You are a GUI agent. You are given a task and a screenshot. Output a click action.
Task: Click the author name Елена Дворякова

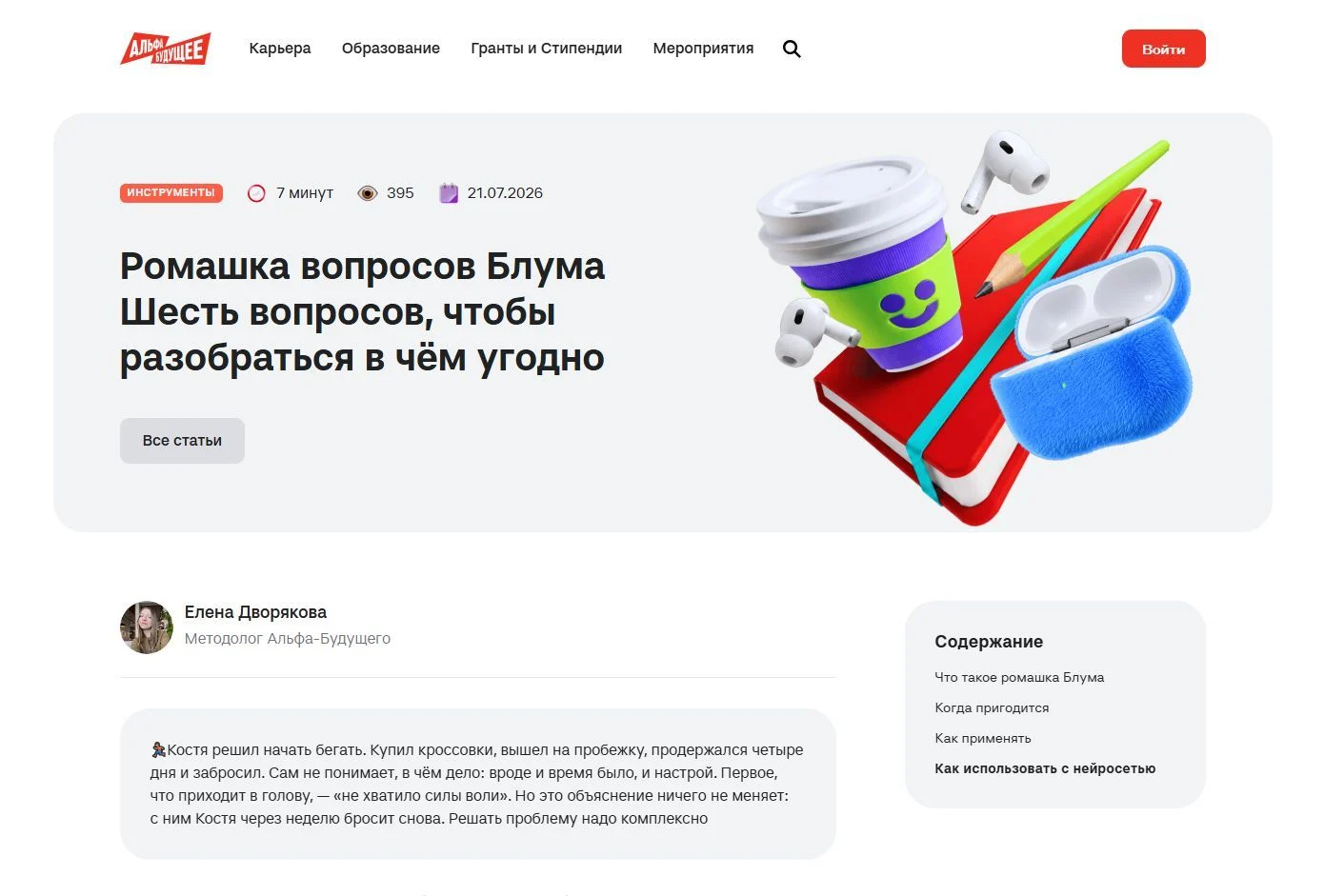[255, 612]
